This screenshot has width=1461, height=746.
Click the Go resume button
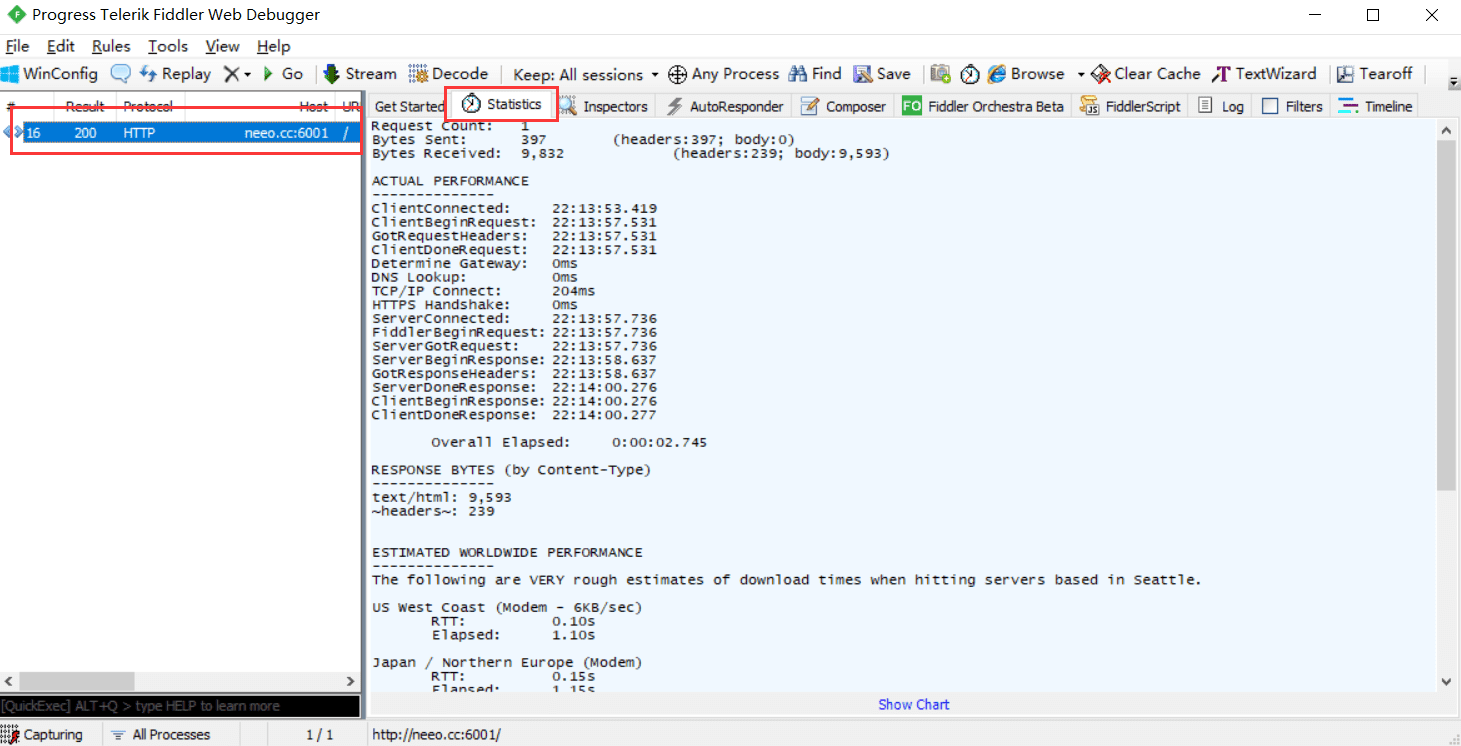point(283,74)
